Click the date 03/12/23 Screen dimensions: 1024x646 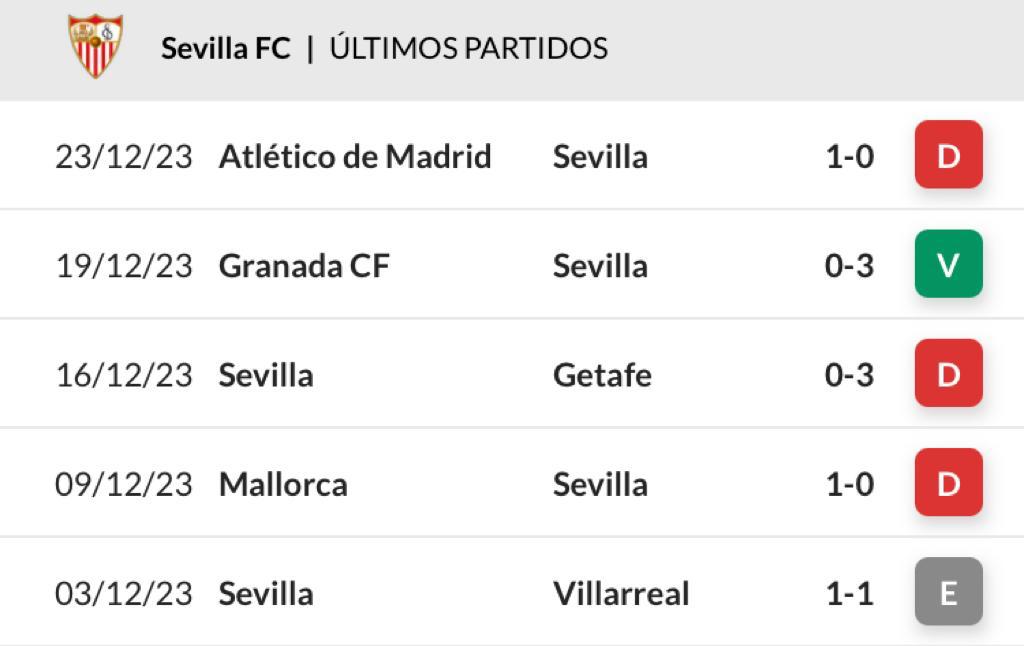tap(124, 594)
